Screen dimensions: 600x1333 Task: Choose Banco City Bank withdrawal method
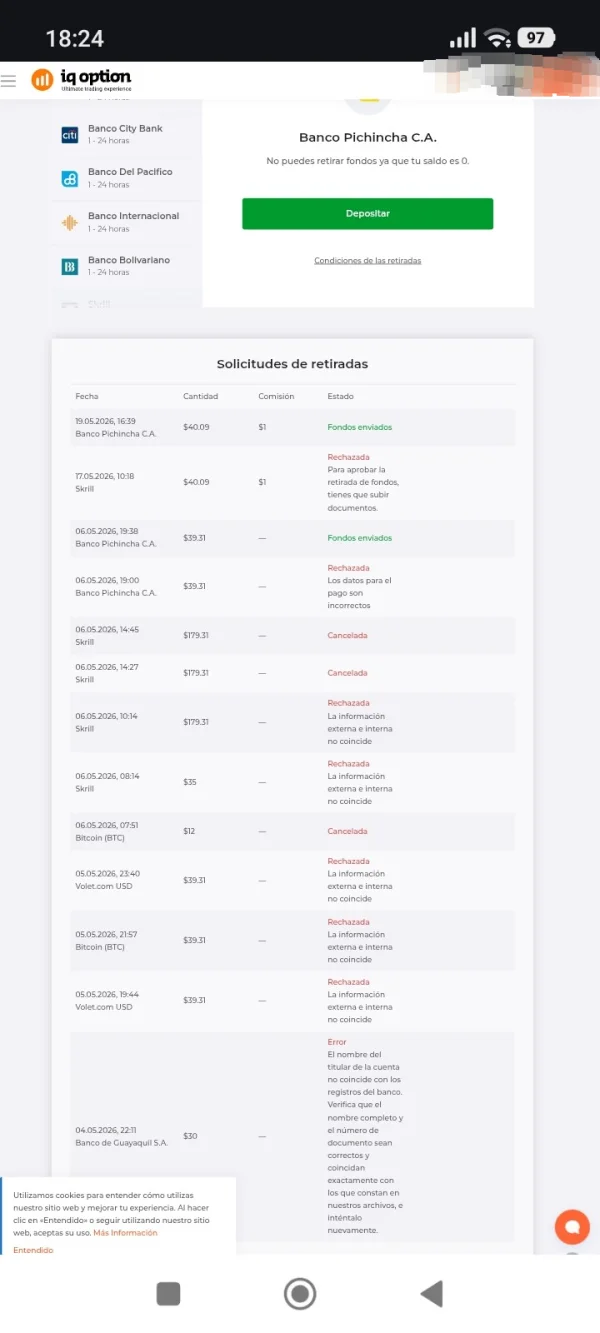tap(127, 135)
